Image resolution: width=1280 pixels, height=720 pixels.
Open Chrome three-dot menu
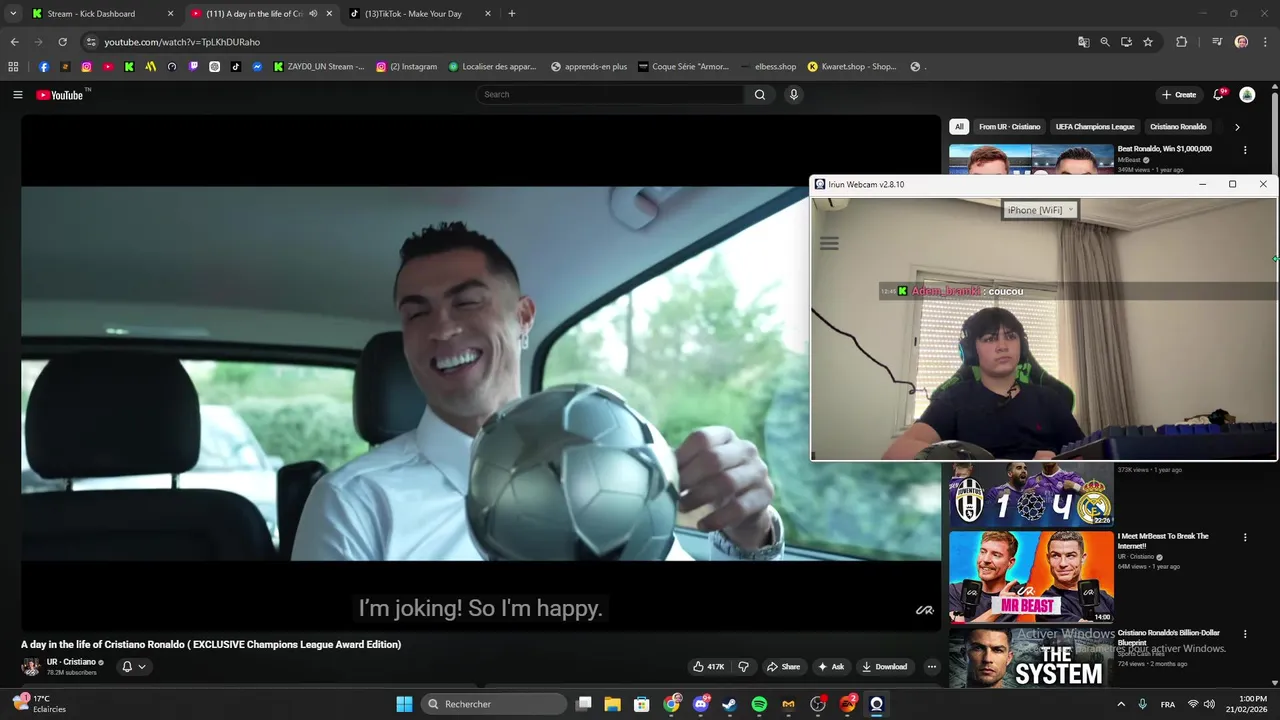click(x=1264, y=42)
